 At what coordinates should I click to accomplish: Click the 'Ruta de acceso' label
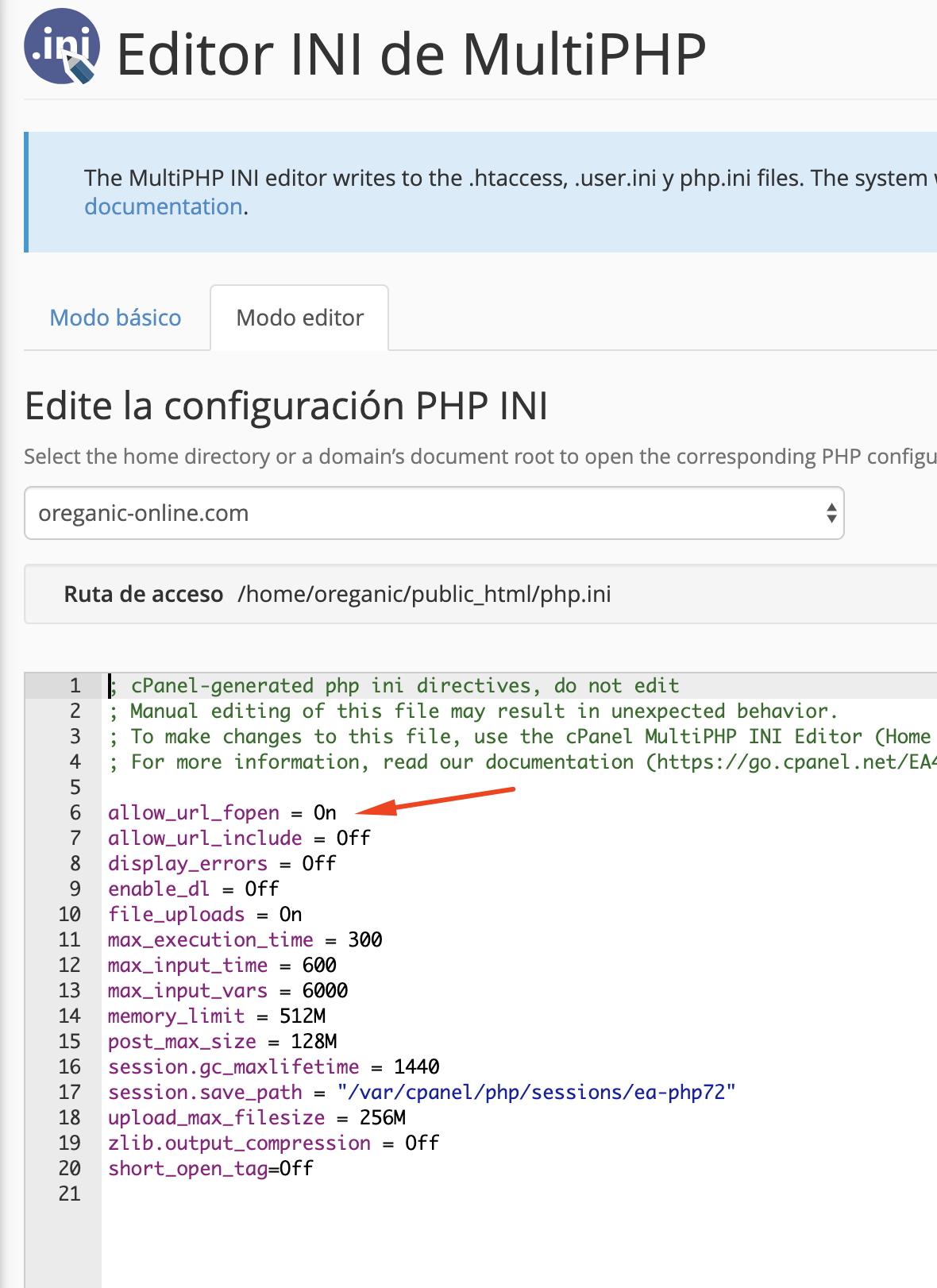(x=144, y=594)
